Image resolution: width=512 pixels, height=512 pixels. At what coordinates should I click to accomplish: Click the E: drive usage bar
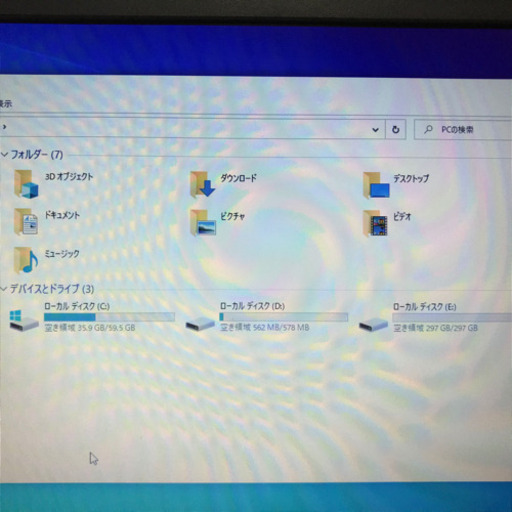(x=452, y=318)
